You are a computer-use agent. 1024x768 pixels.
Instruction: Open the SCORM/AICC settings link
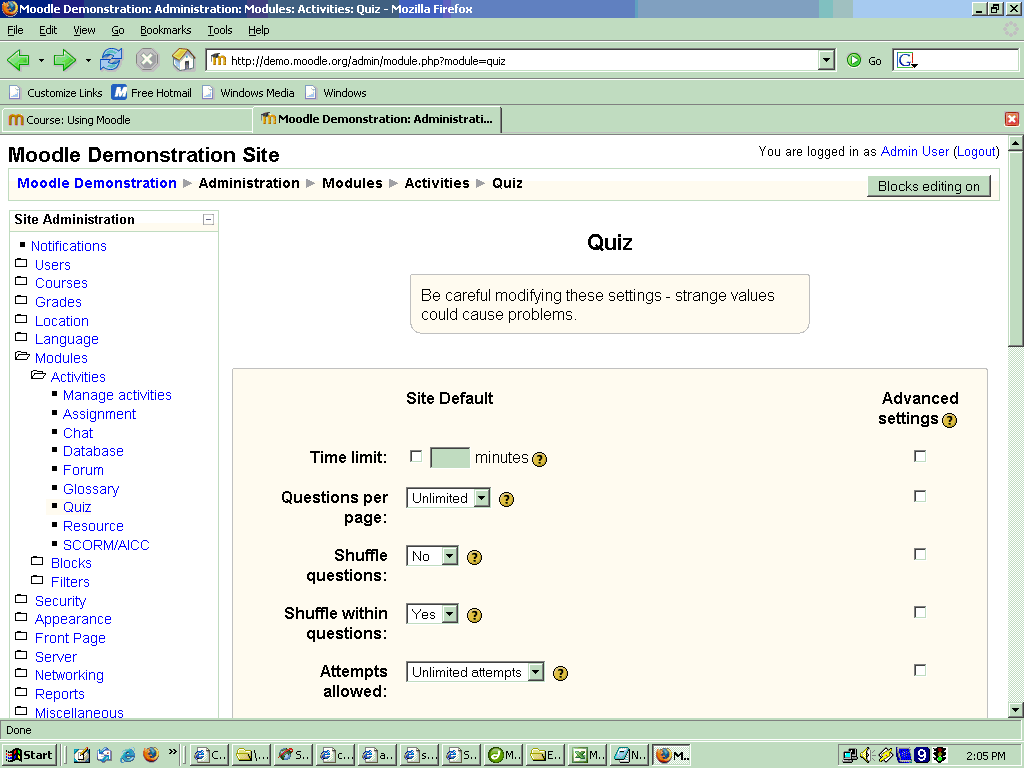pos(106,545)
